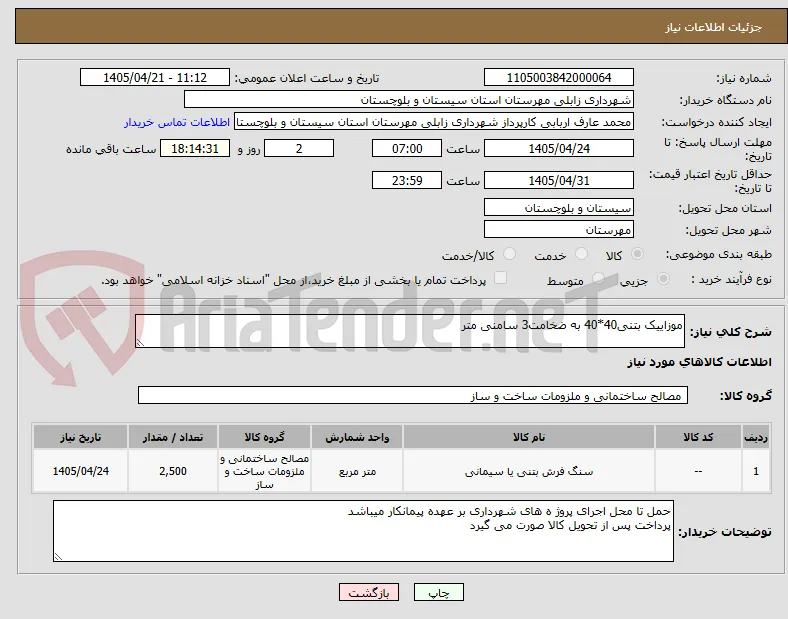788x619 pixels.
Task: Select the خدمت radio button
Action: click(581, 254)
